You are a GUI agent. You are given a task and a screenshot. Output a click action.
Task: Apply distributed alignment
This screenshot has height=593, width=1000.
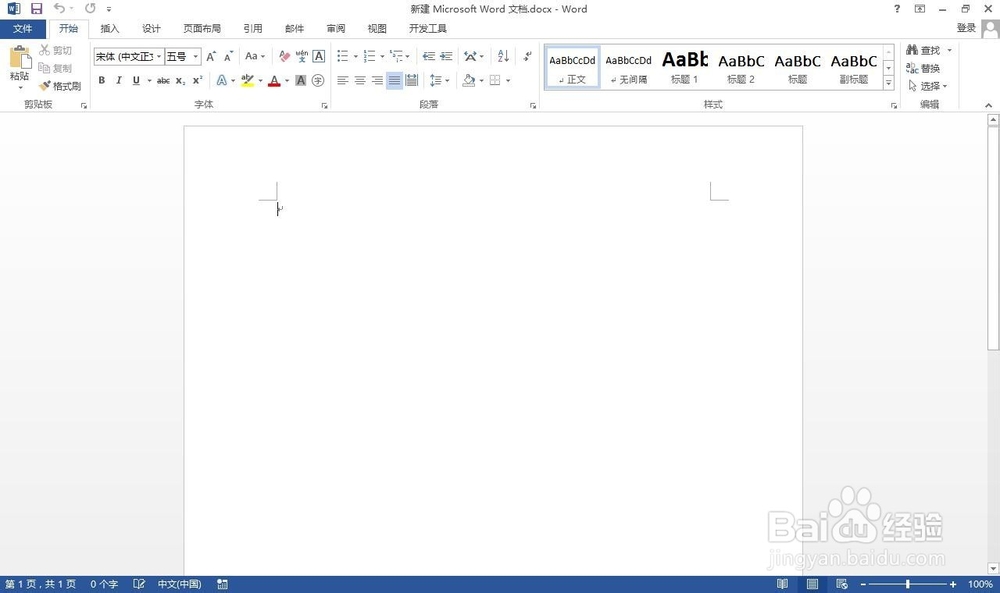coord(411,80)
